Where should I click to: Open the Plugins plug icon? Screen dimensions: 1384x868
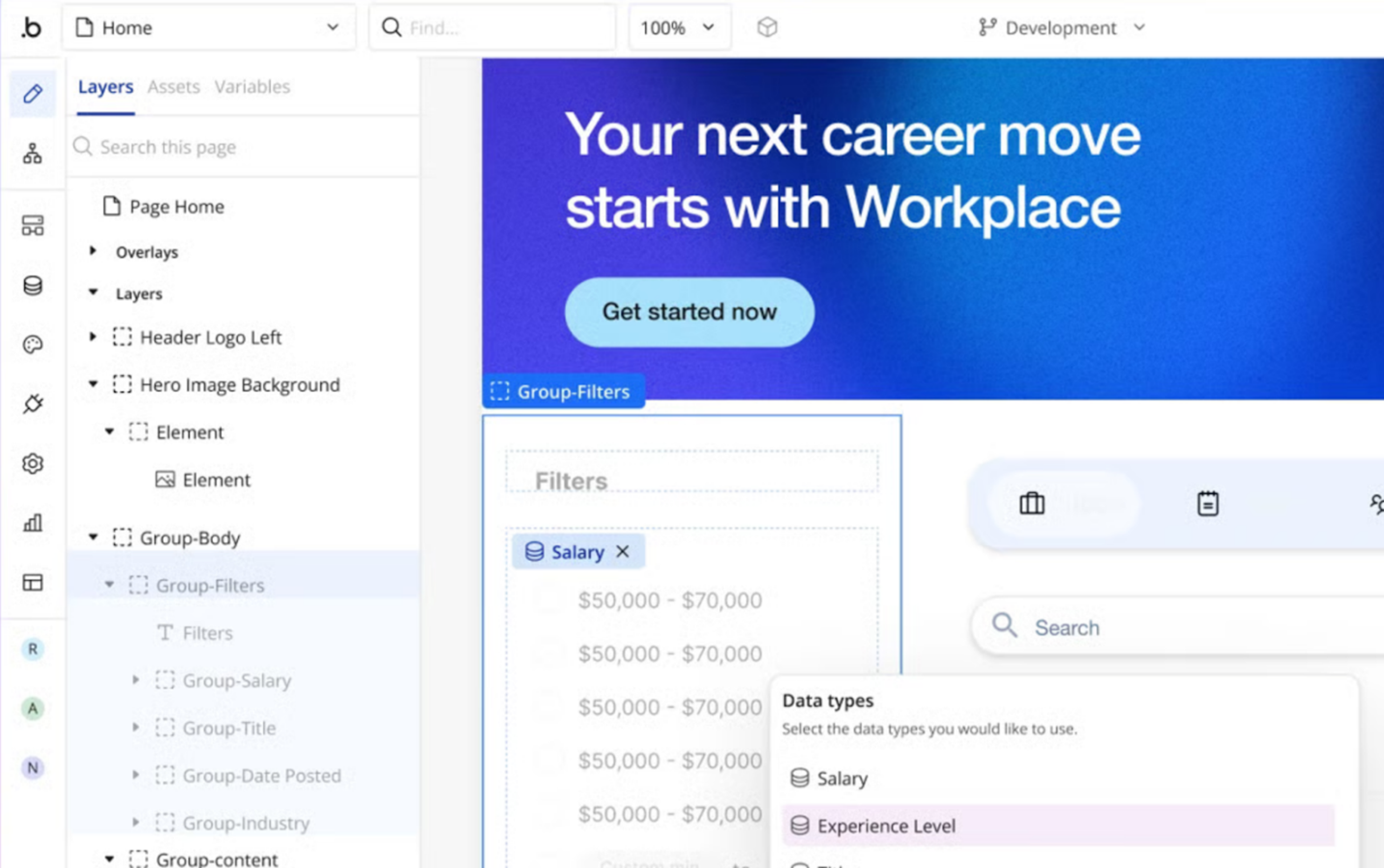pyautogui.click(x=33, y=403)
